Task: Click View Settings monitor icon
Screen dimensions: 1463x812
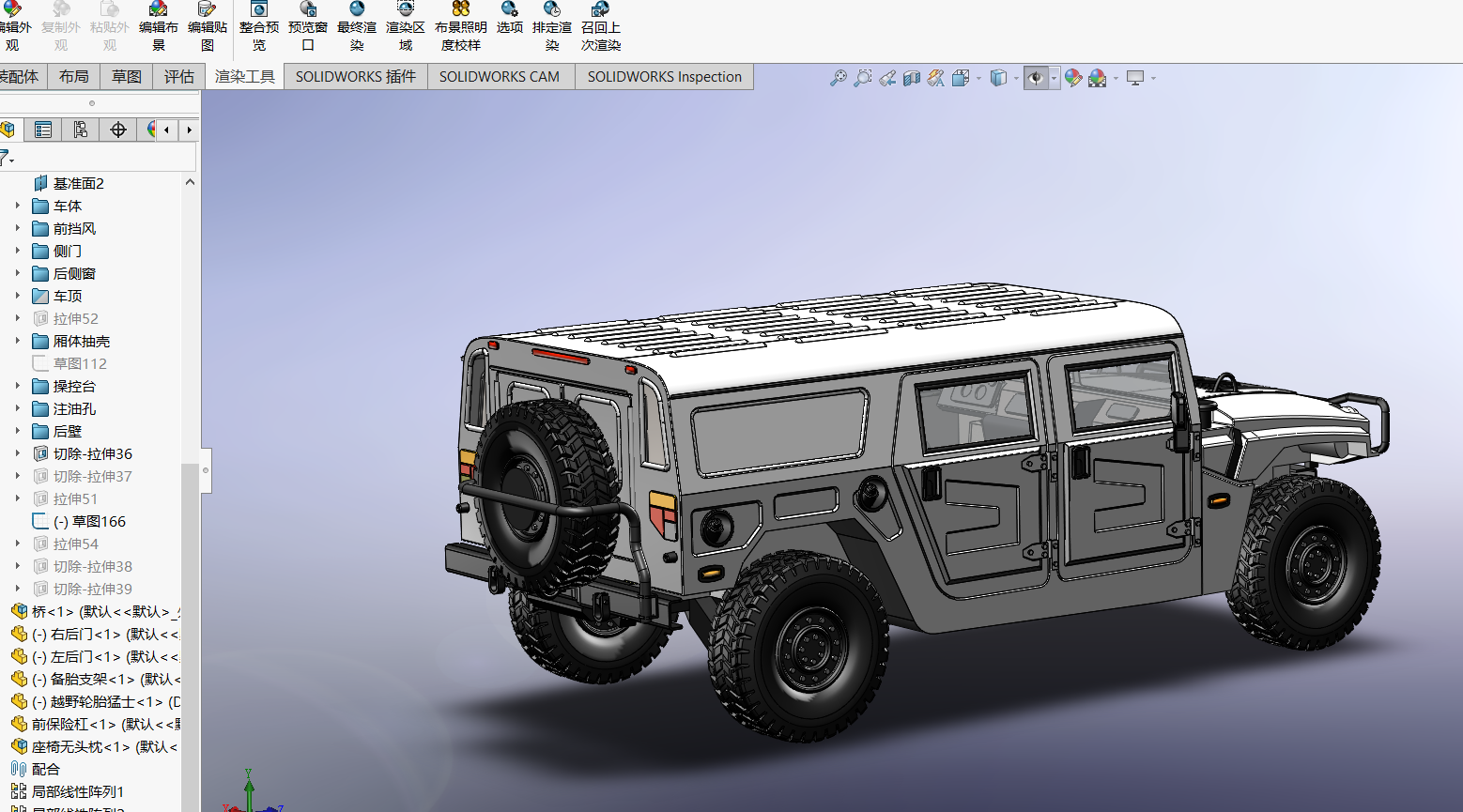Action: click(1135, 78)
